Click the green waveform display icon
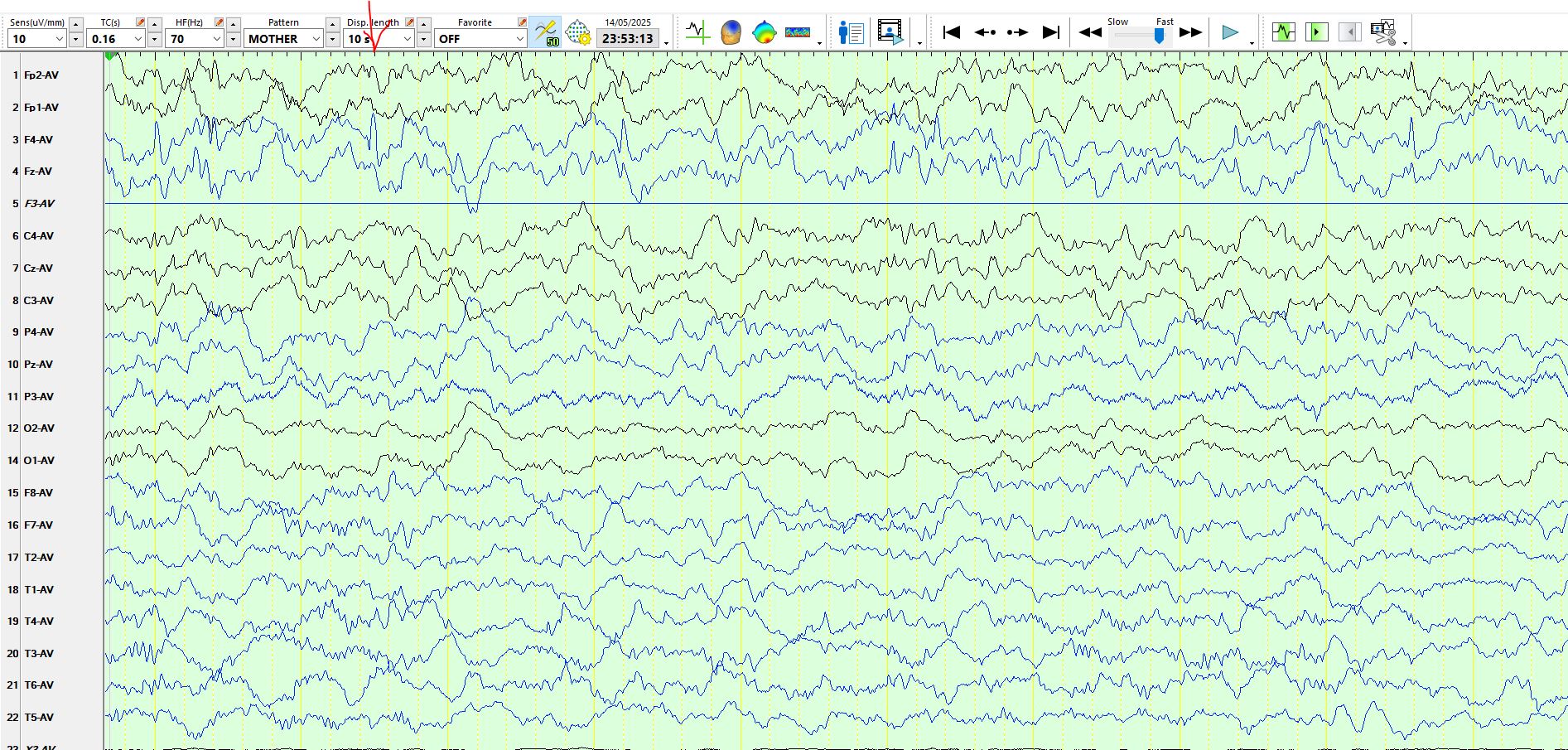 coord(1283,32)
